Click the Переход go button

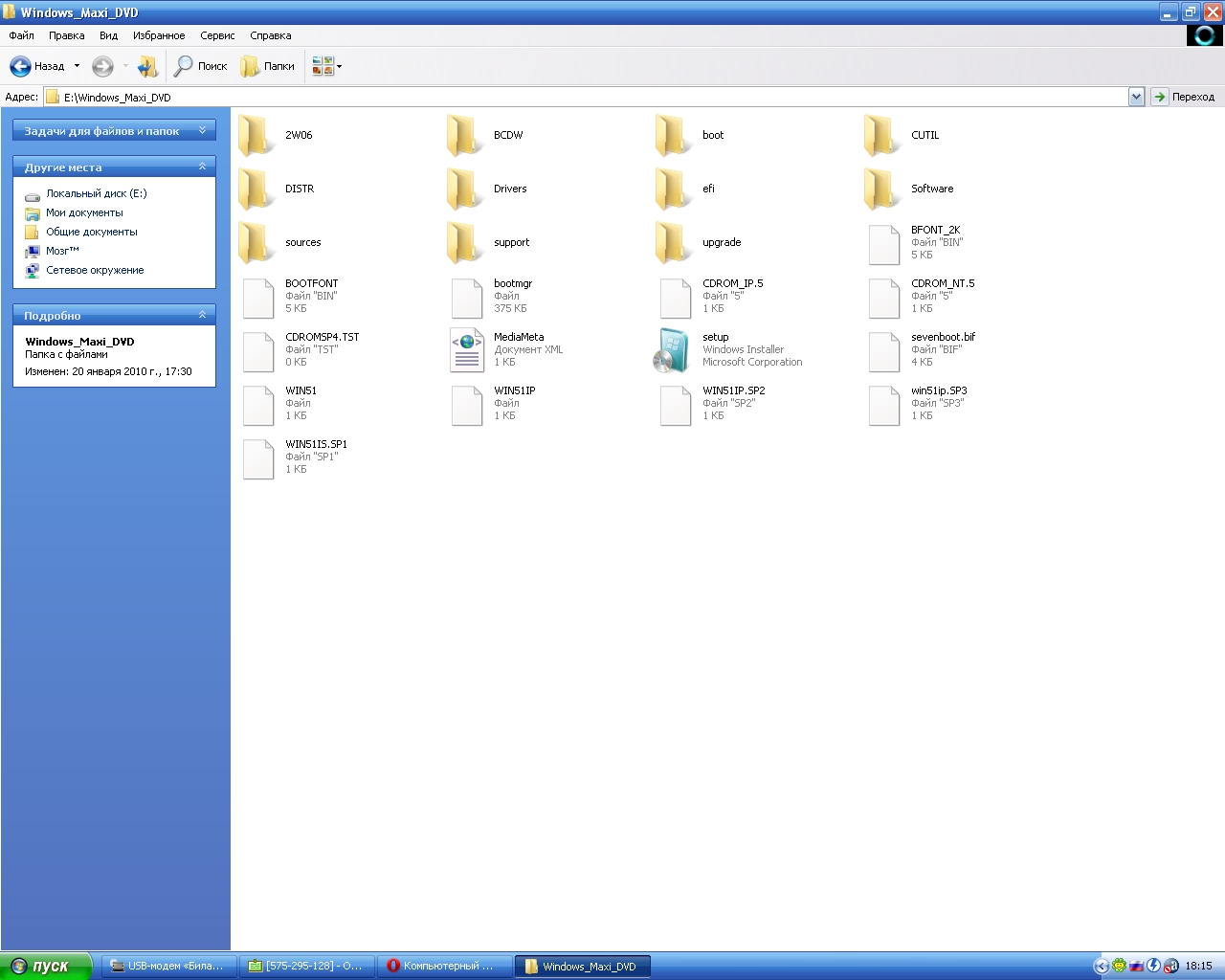[1183, 97]
